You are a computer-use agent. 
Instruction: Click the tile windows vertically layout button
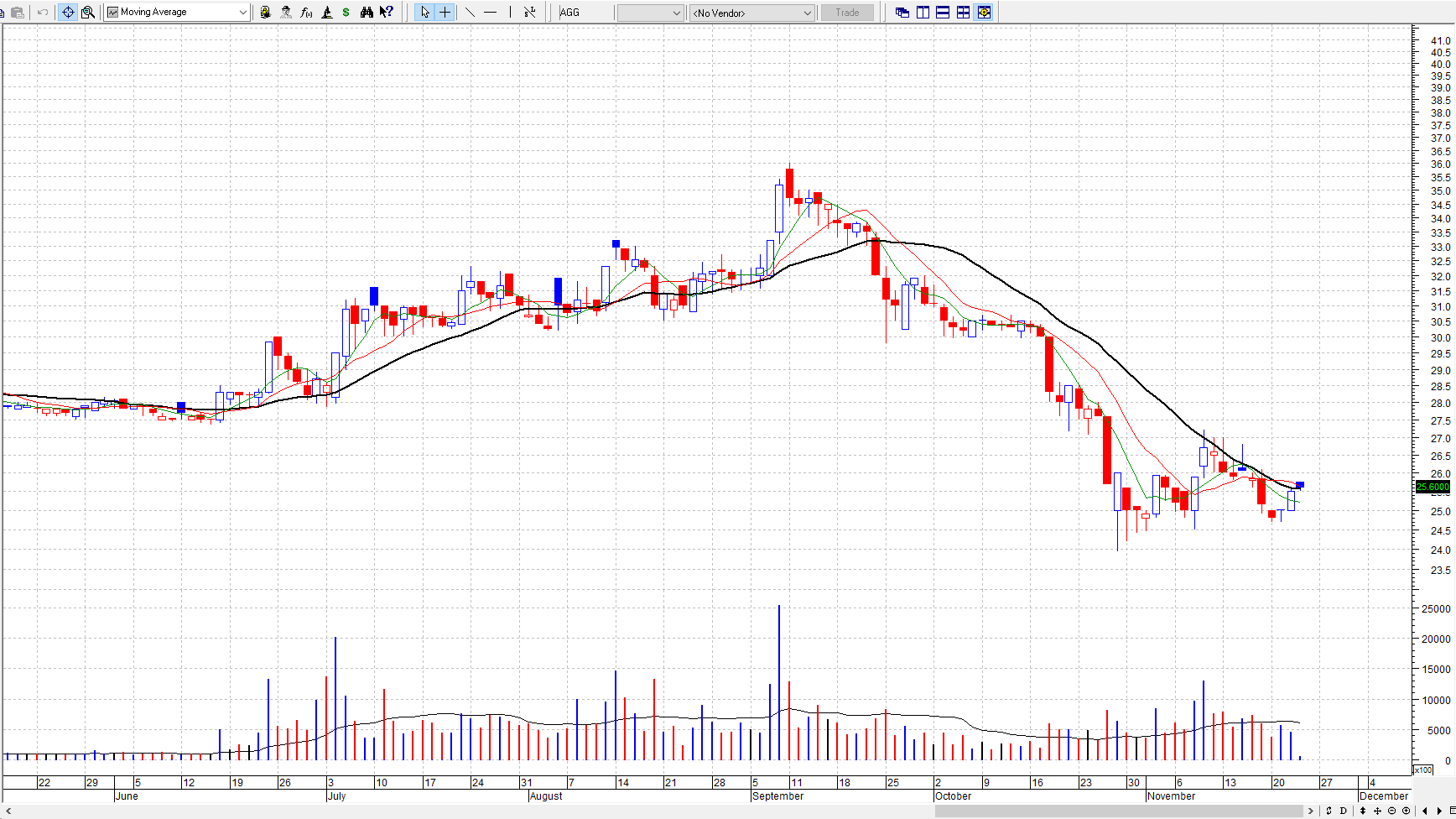tap(923, 13)
